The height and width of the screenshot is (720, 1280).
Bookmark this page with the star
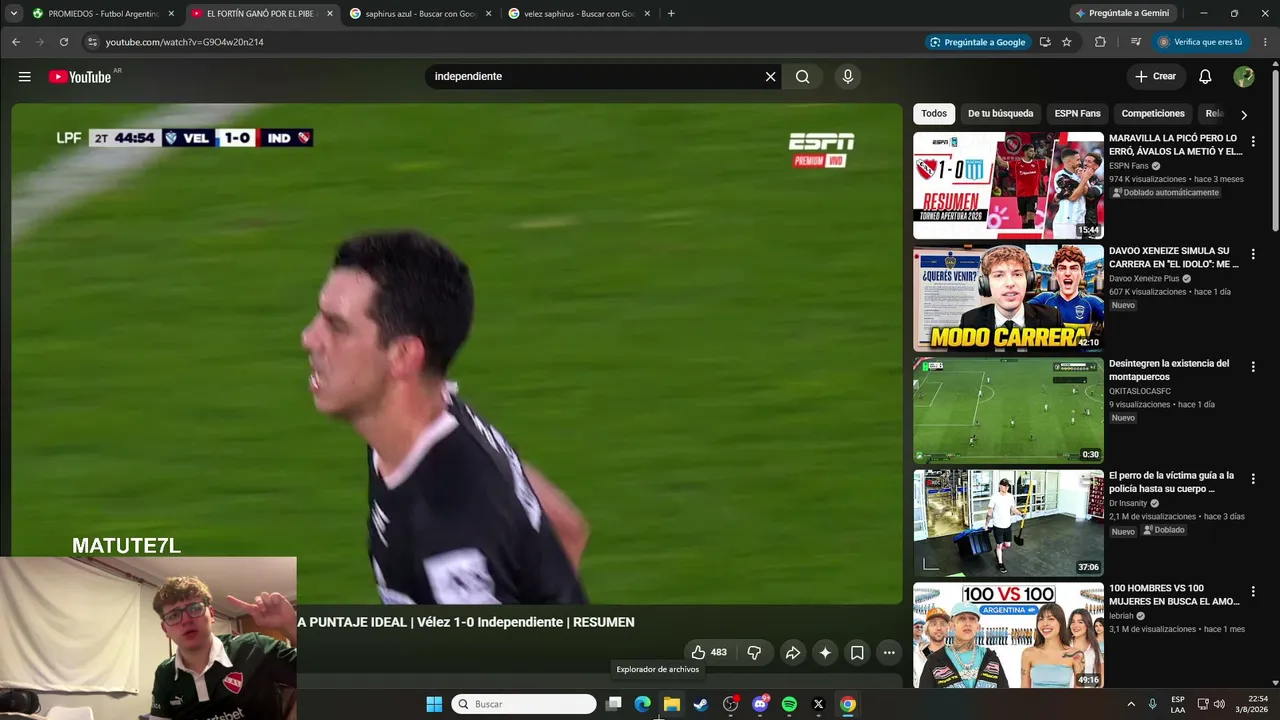click(x=1067, y=42)
